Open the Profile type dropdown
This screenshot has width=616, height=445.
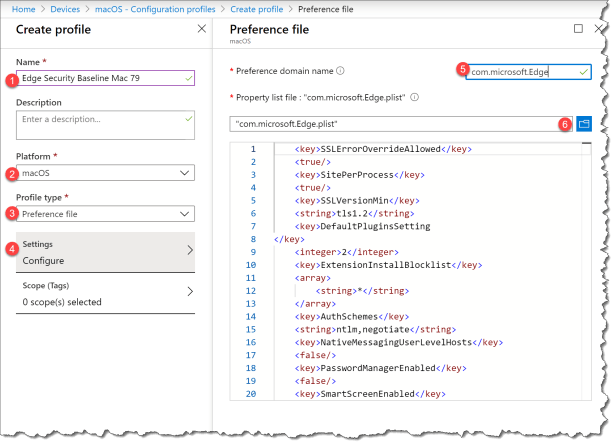[x=105, y=214]
